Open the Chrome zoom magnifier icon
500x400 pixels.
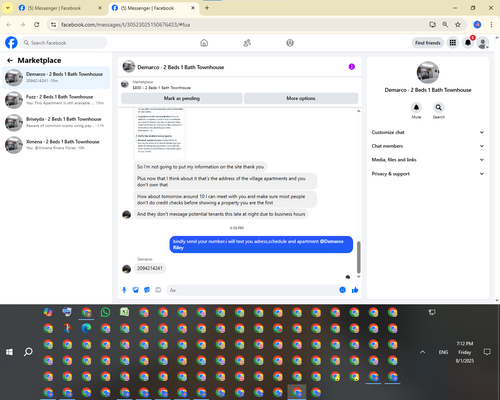pos(445,25)
